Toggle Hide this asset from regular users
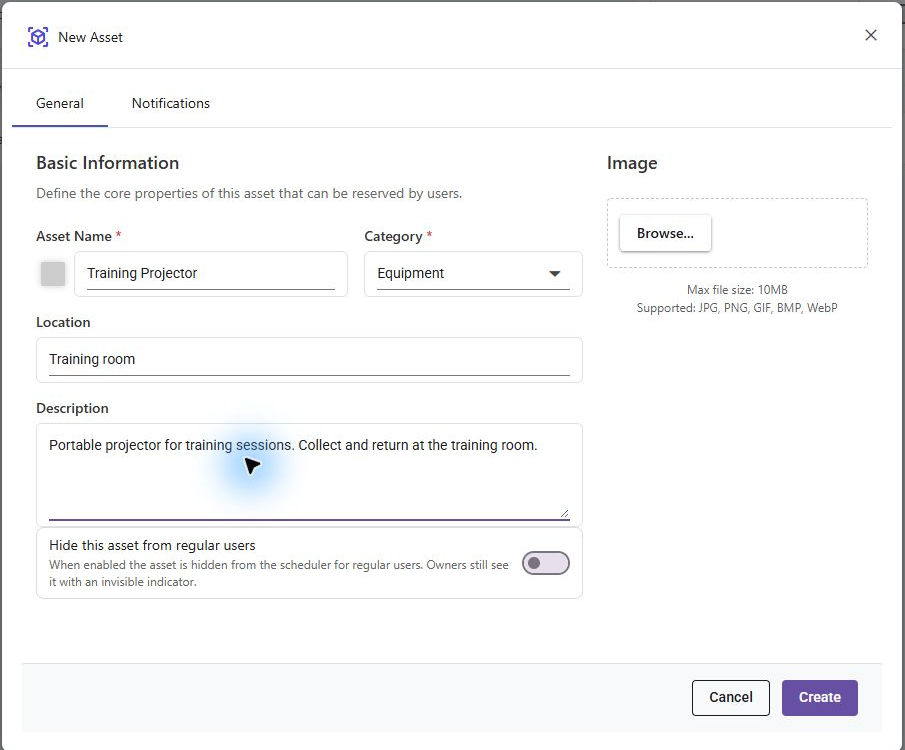This screenshot has width=905, height=750. (545, 563)
